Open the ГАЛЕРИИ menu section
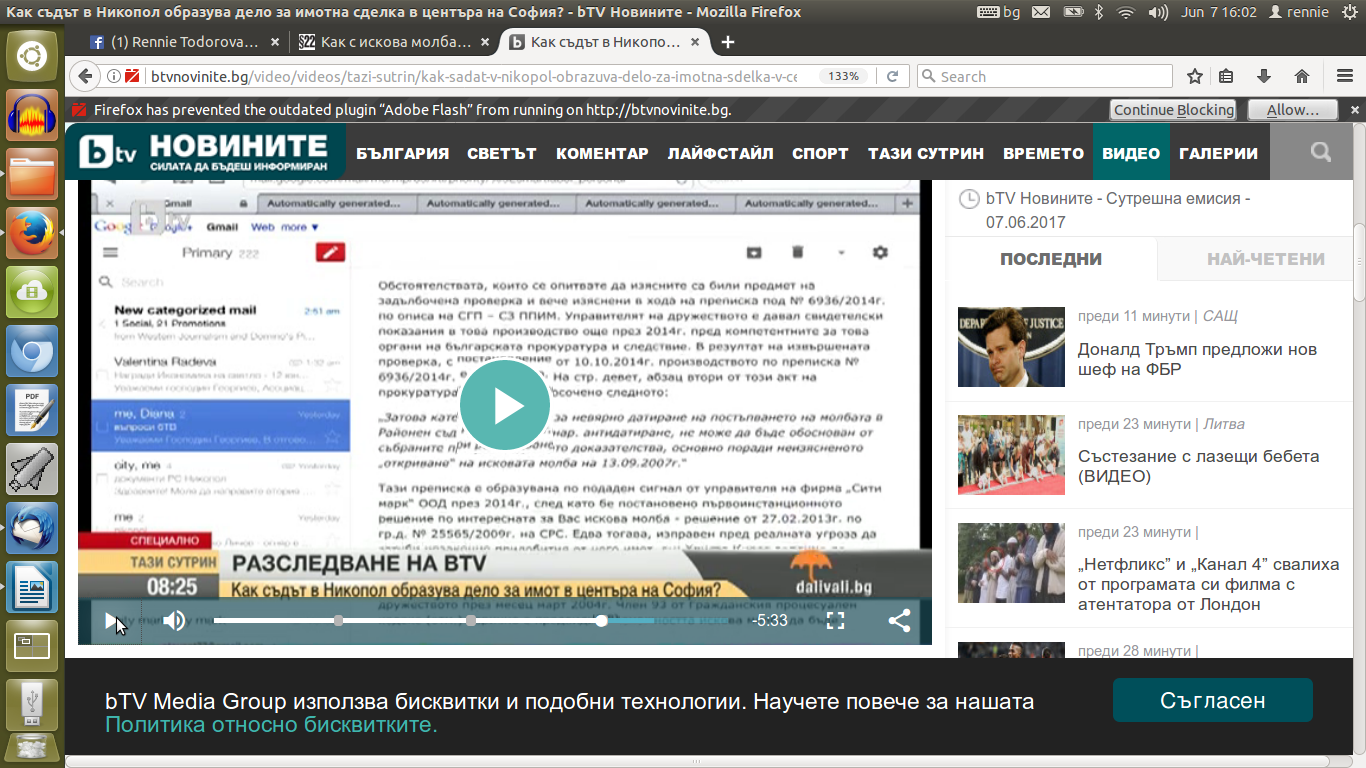 (1218, 153)
